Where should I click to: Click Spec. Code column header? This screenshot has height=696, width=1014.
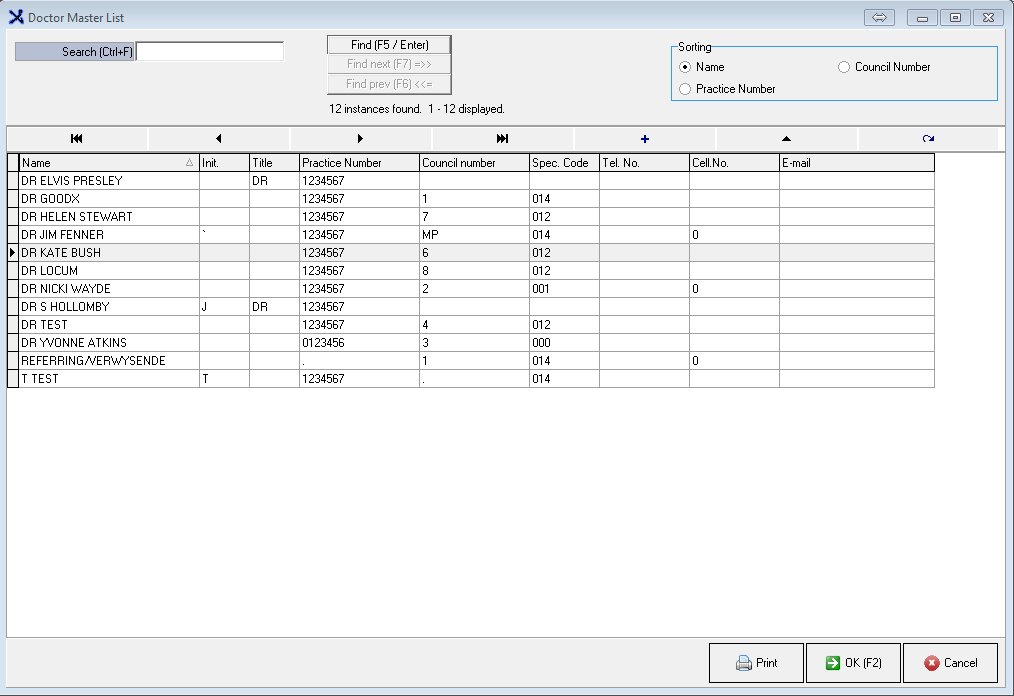564,162
